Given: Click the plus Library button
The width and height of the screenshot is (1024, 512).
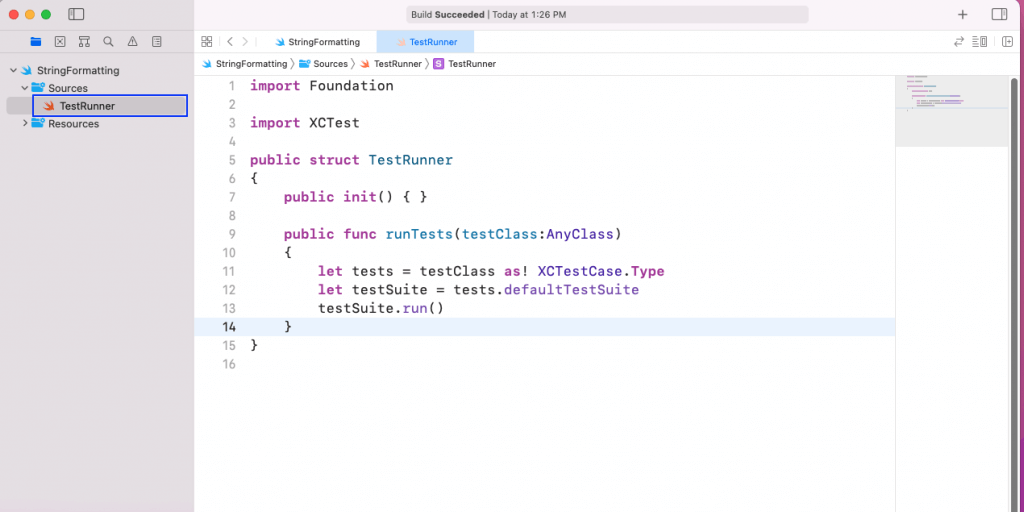Looking at the screenshot, I should click(962, 15).
